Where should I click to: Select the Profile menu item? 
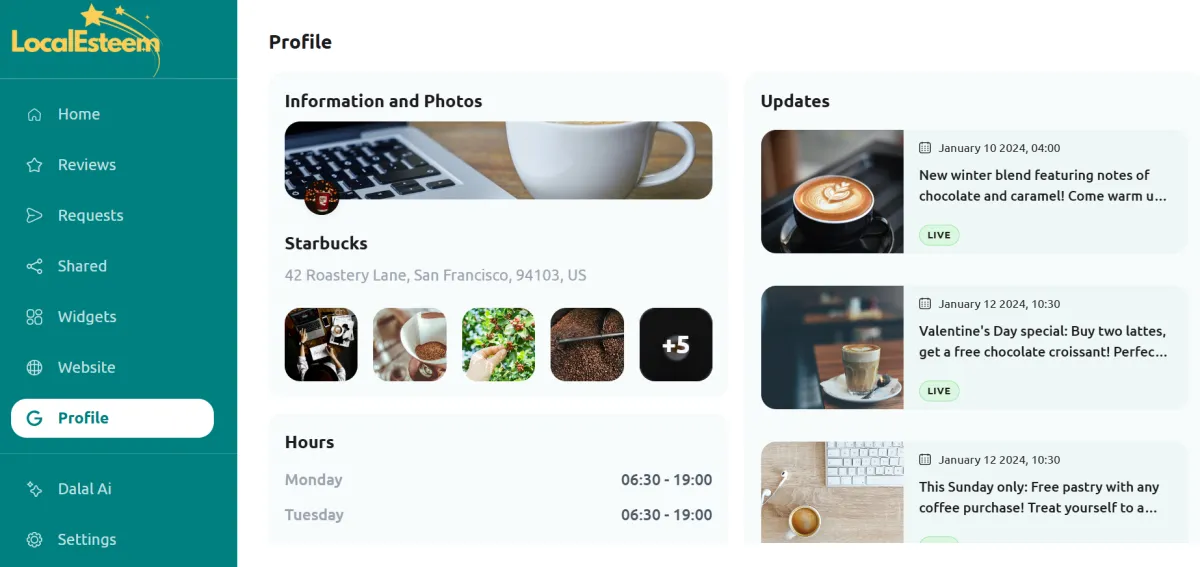(x=112, y=418)
